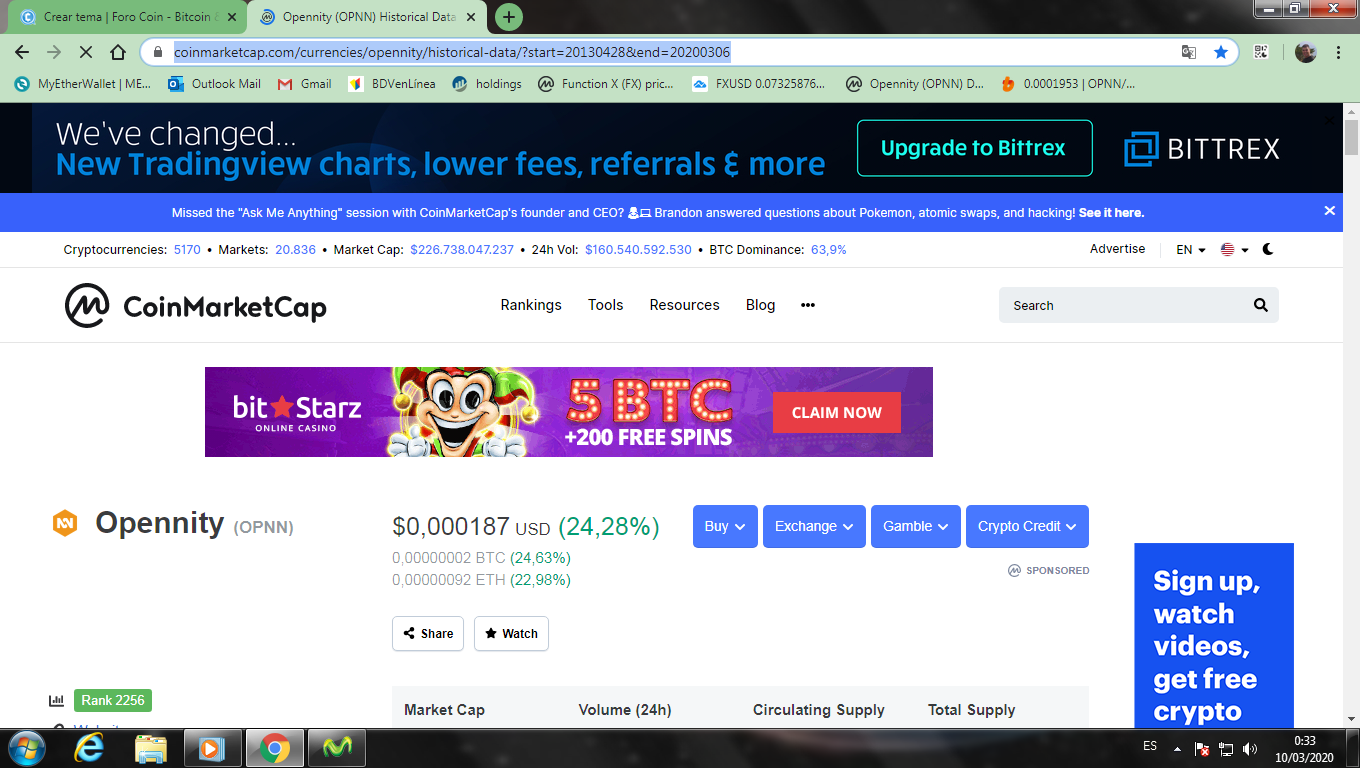Click the volume speaker tray icon

click(1250, 748)
